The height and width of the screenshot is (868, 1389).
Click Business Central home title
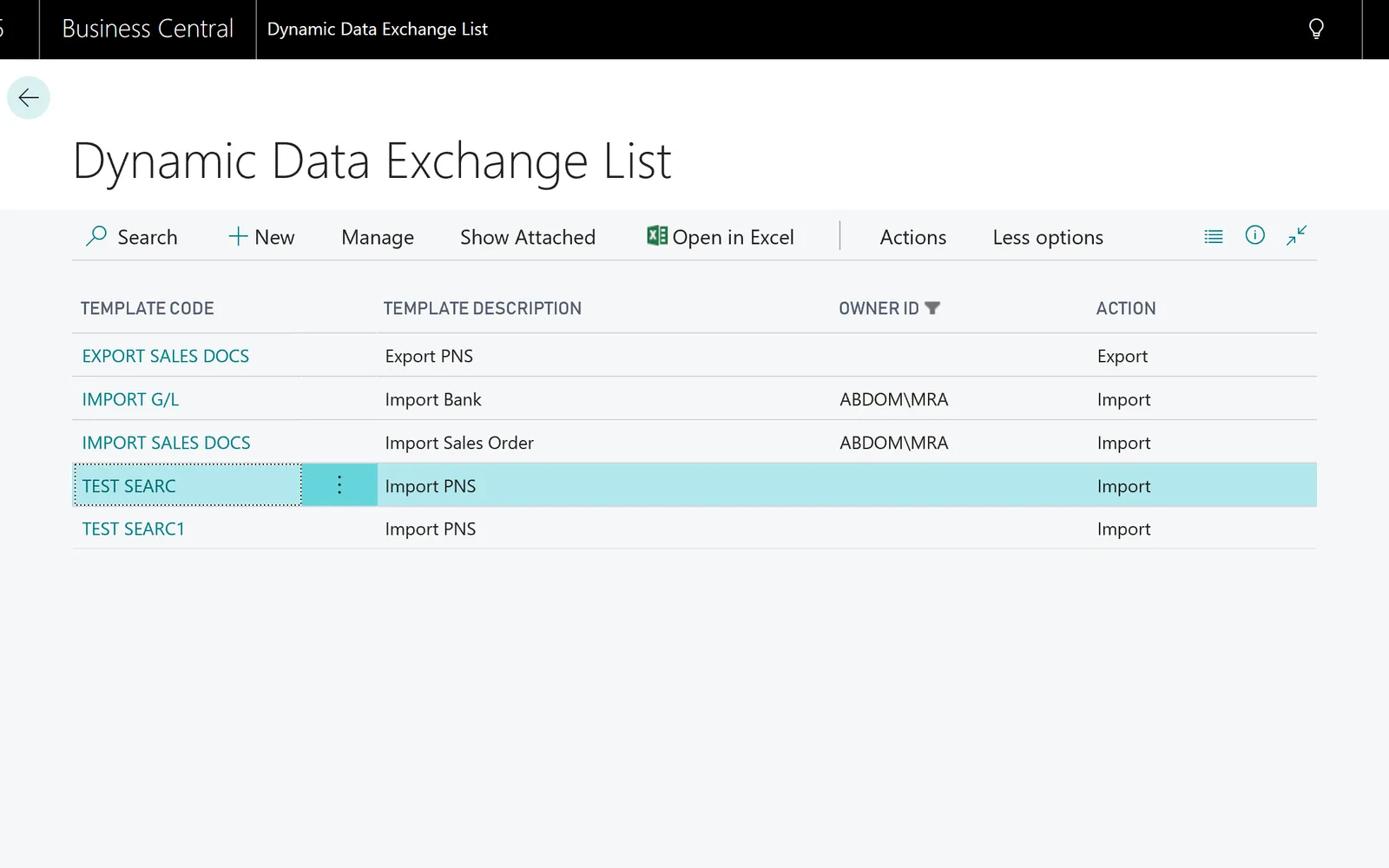click(x=148, y=29)
